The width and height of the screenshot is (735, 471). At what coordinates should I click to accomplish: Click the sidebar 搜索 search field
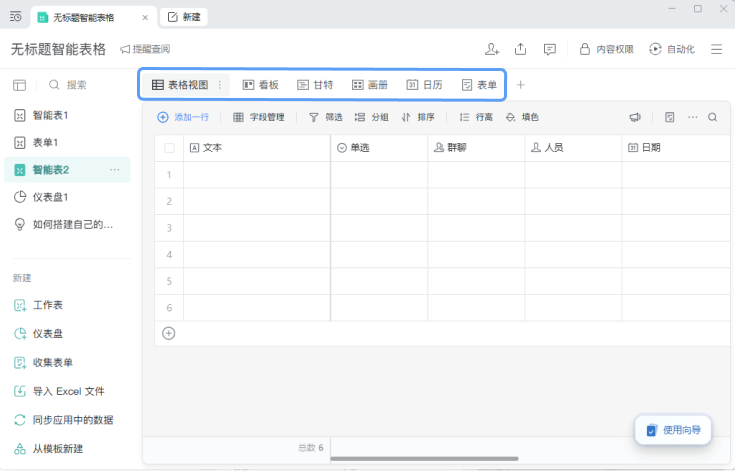pyautogui.click(x=76, y=85)
